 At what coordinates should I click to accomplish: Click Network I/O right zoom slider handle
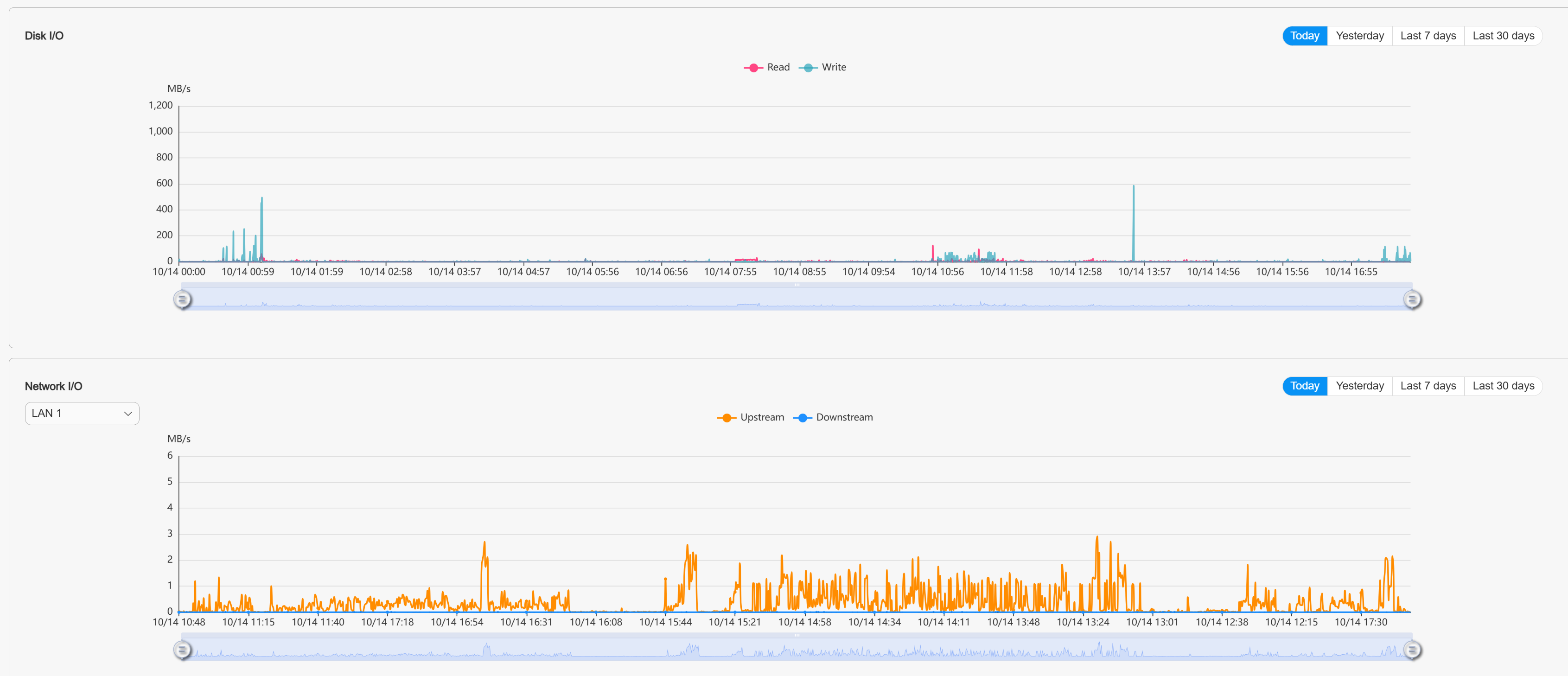[1412, 650]
